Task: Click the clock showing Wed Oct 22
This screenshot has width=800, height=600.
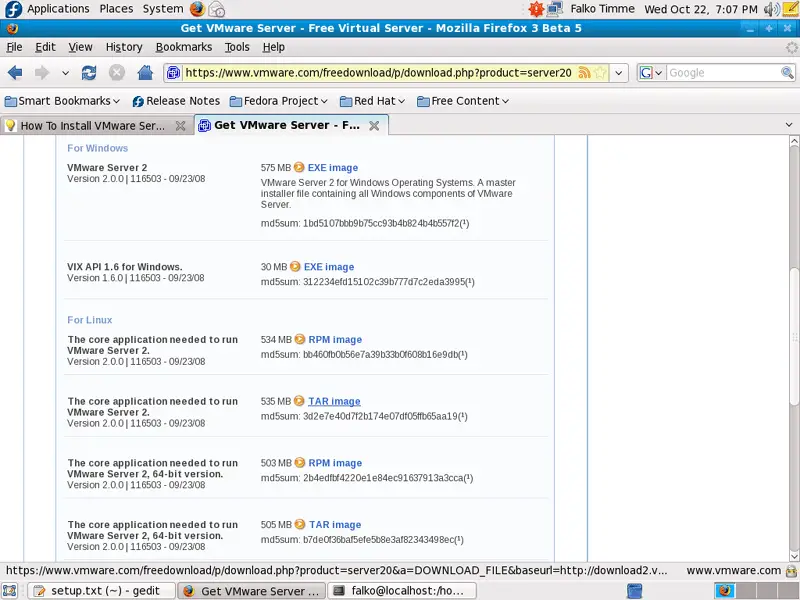Action: tap(701, 9)
